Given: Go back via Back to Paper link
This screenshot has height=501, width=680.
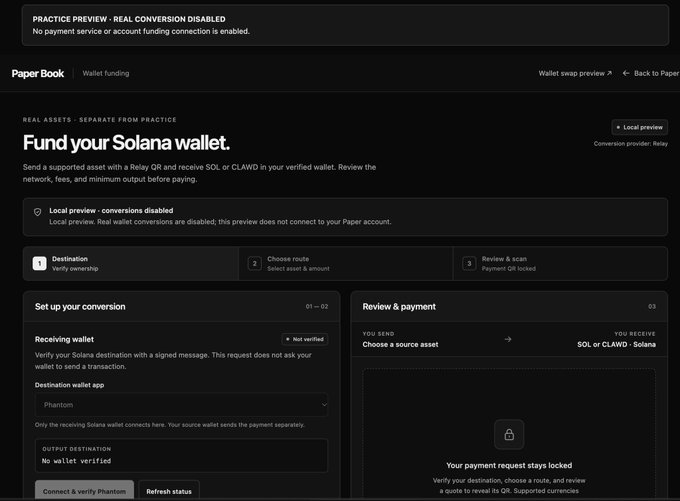Looking at the screenshot, I should click(651, 73).
